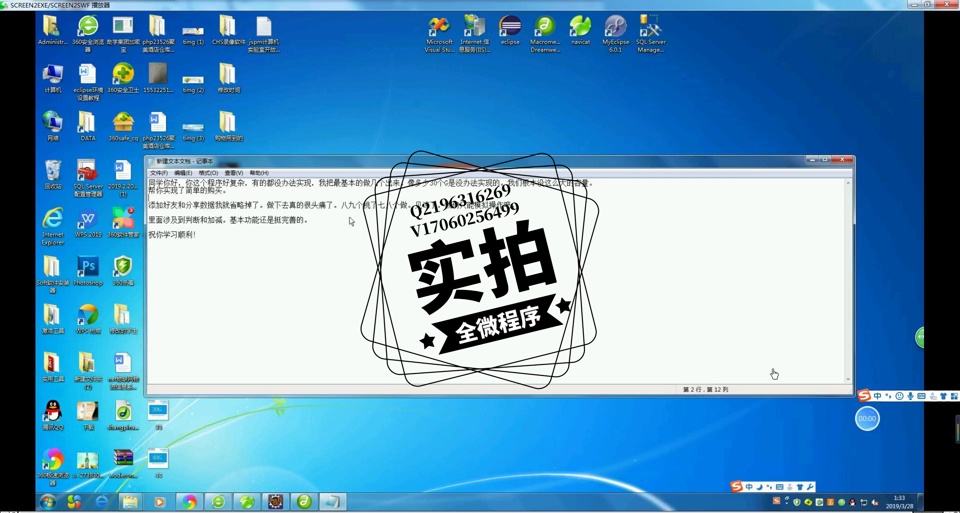Select the DATA folder on desktop
The height and width of the screenshot is (513, 960).
point(88,123)
